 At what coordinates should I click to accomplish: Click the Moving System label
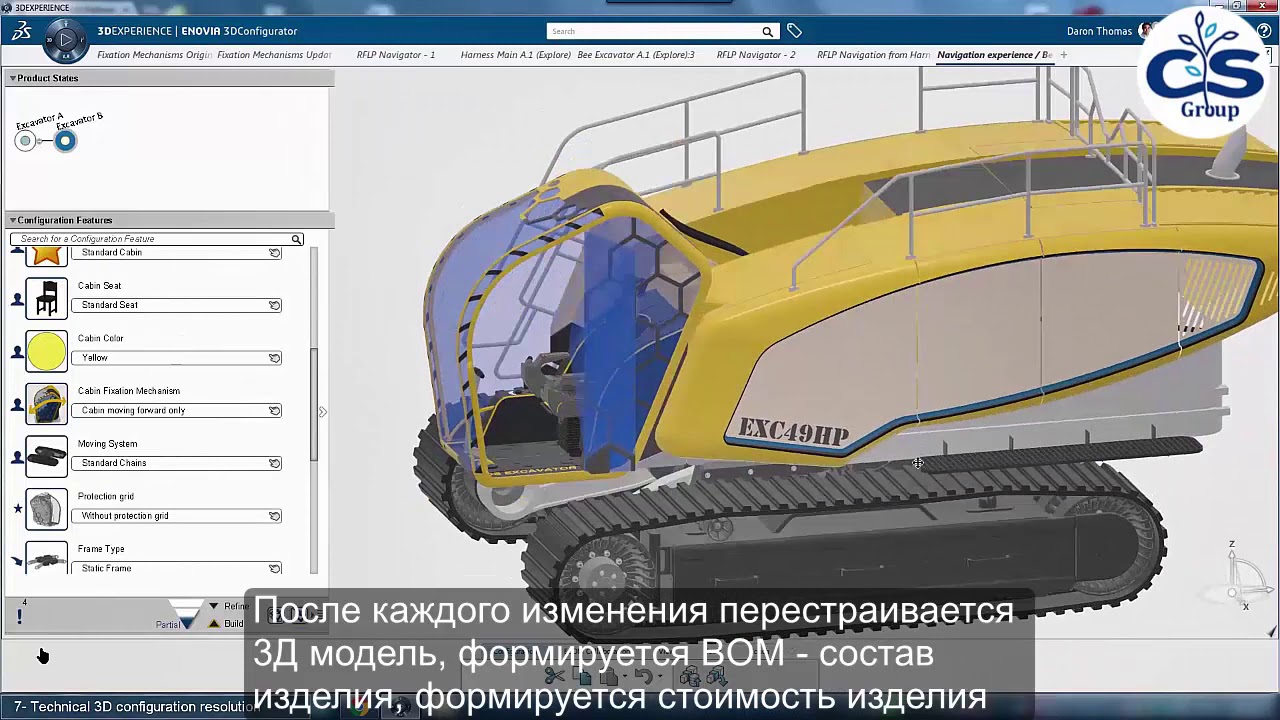coord(107,444)
